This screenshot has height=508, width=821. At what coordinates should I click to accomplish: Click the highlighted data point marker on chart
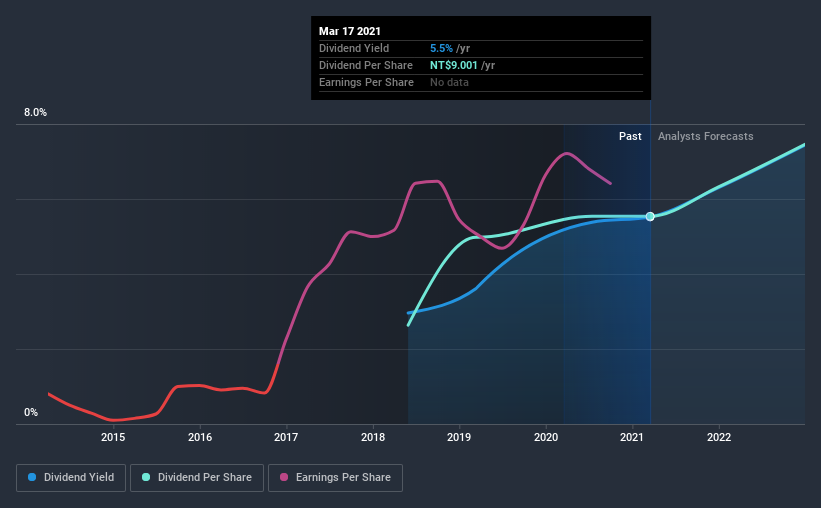[650, 216]
